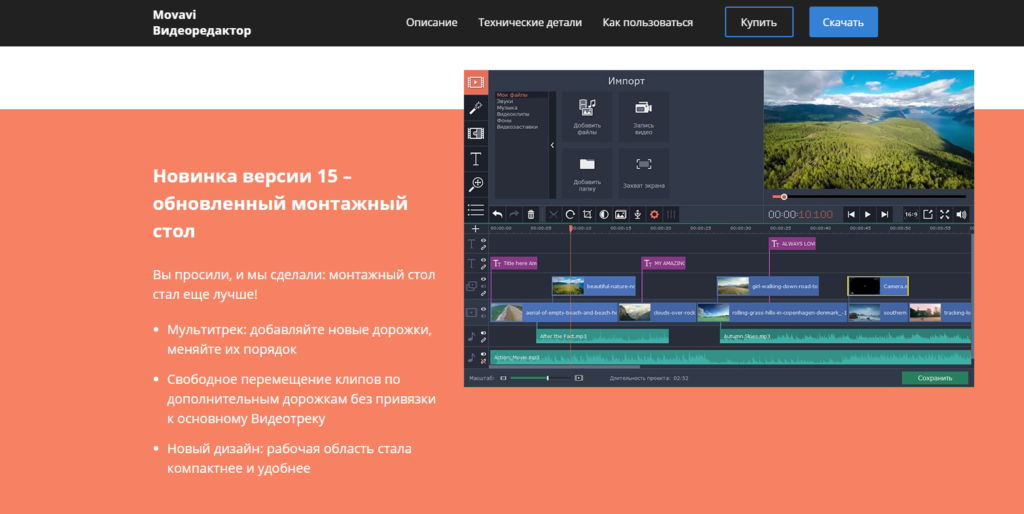
Task: Click Запись видео camera tile
Action: [643, 116]
